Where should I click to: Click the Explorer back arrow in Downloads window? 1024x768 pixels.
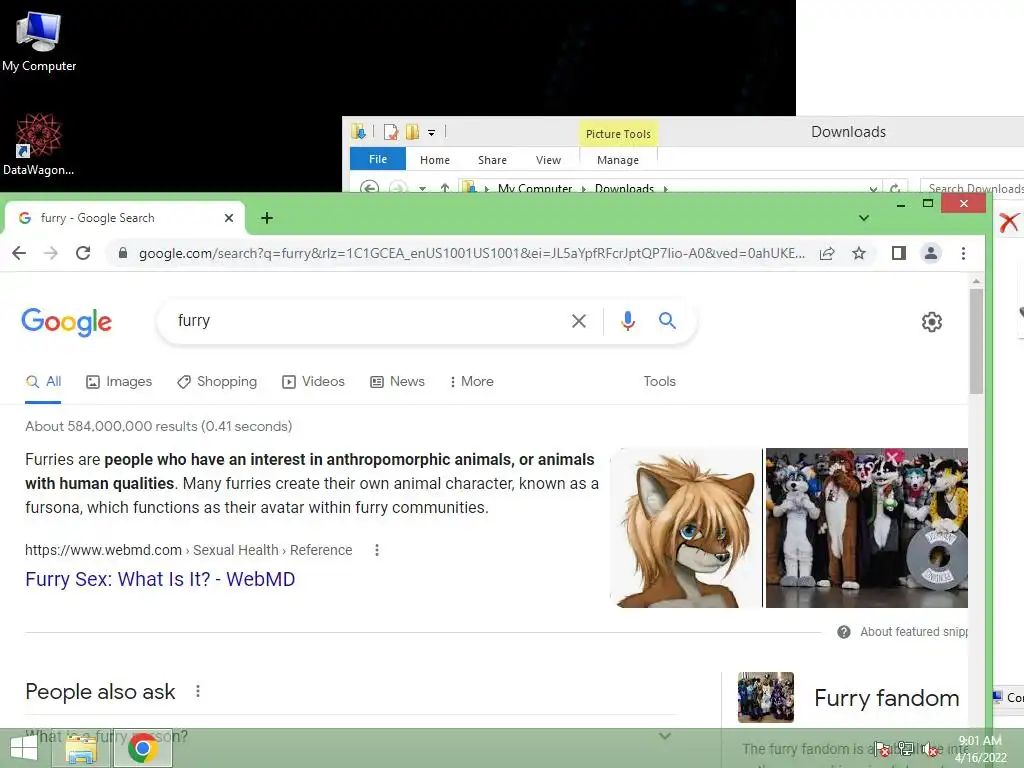[370, 188]
